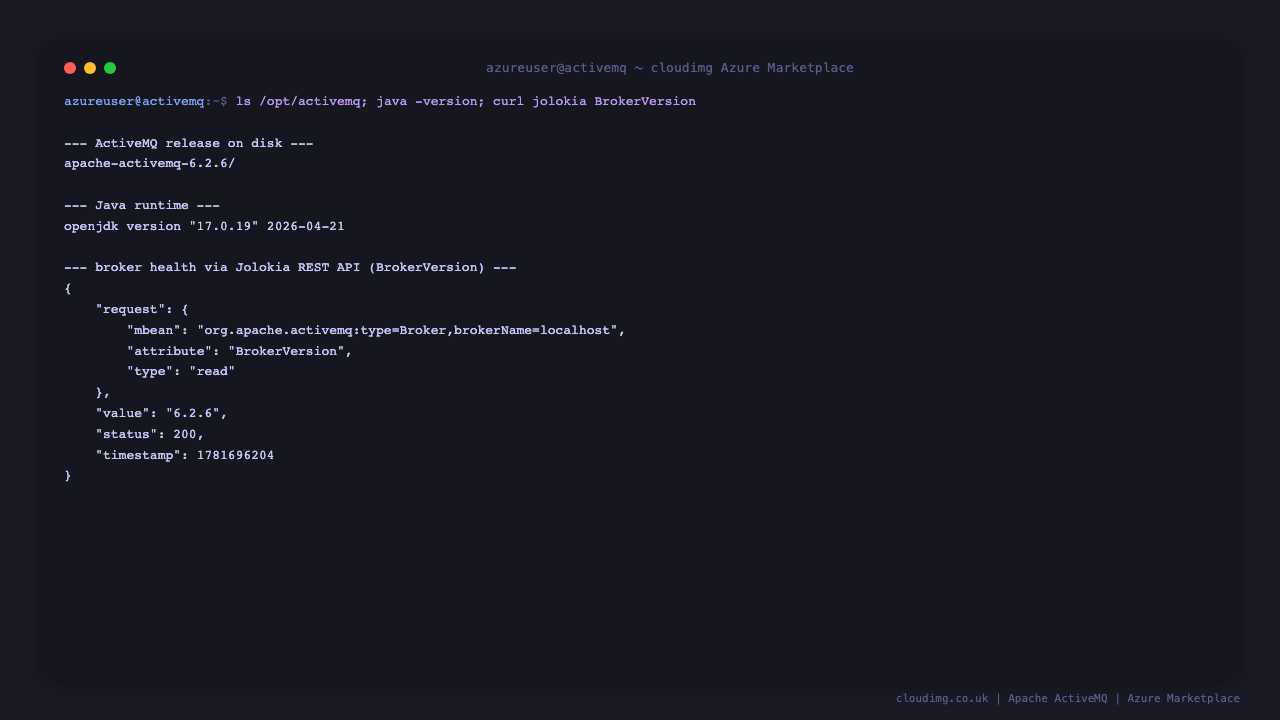
Task: Click the '--- ActiveMQ release on disk ---' heading
Action: click(x=189, y=144)
